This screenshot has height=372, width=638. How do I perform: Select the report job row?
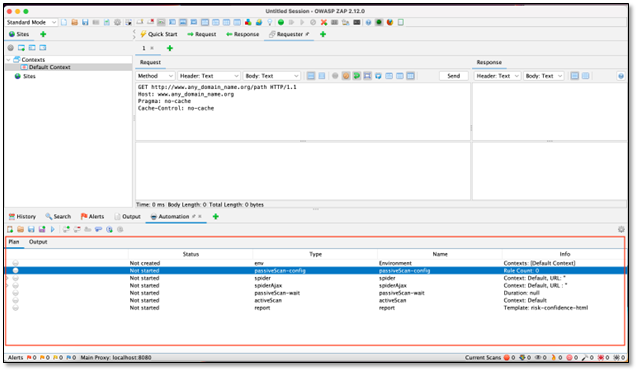coord(315,308)
